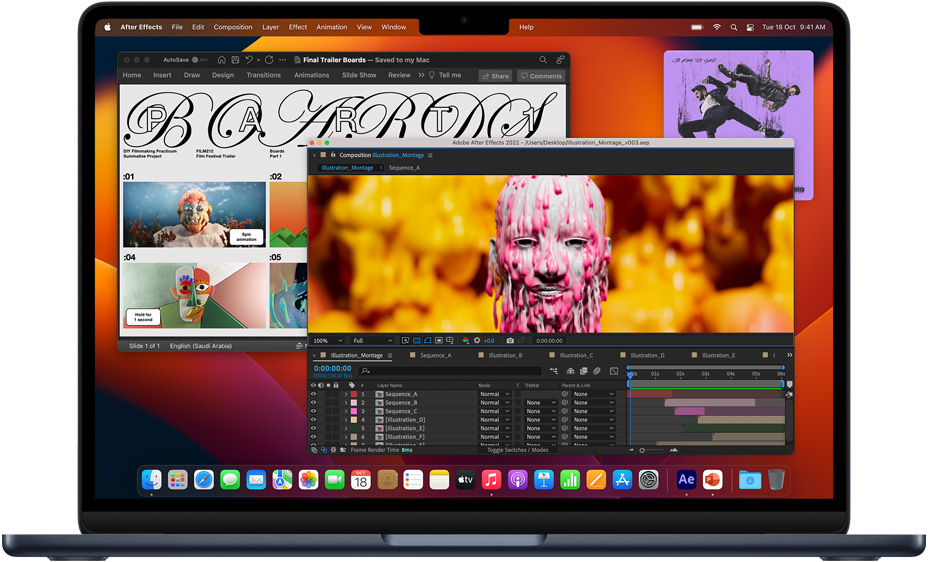Click the Share button in PowerPoint
The width and height of the screenshot is (928, 562).
[495, 76]
